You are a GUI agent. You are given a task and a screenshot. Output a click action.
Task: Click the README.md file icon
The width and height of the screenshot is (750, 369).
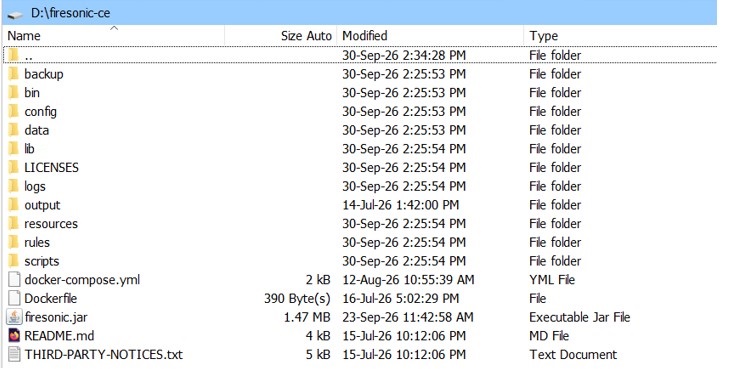click(x=14, y=335)
